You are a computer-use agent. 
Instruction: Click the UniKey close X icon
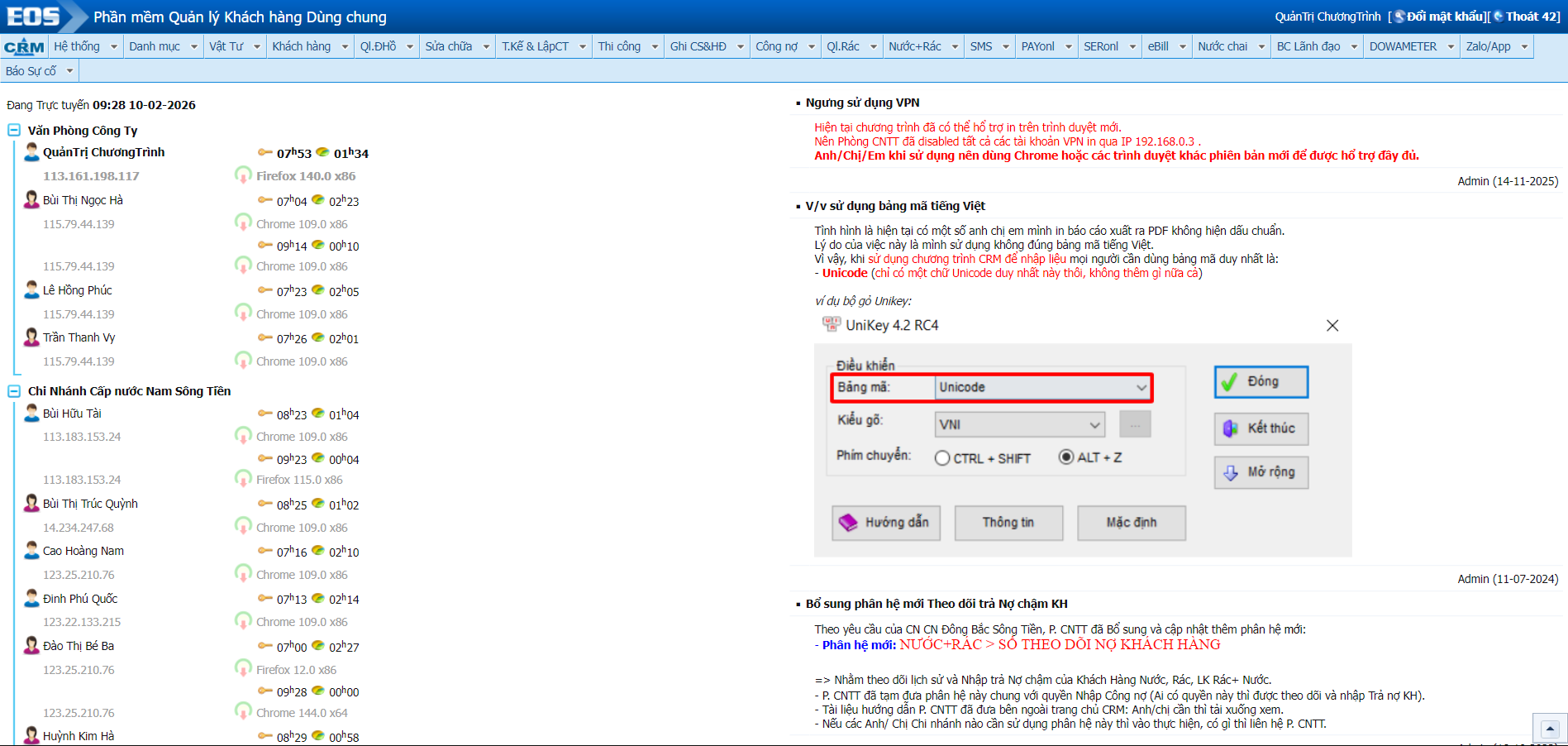tap(1332, 326)
